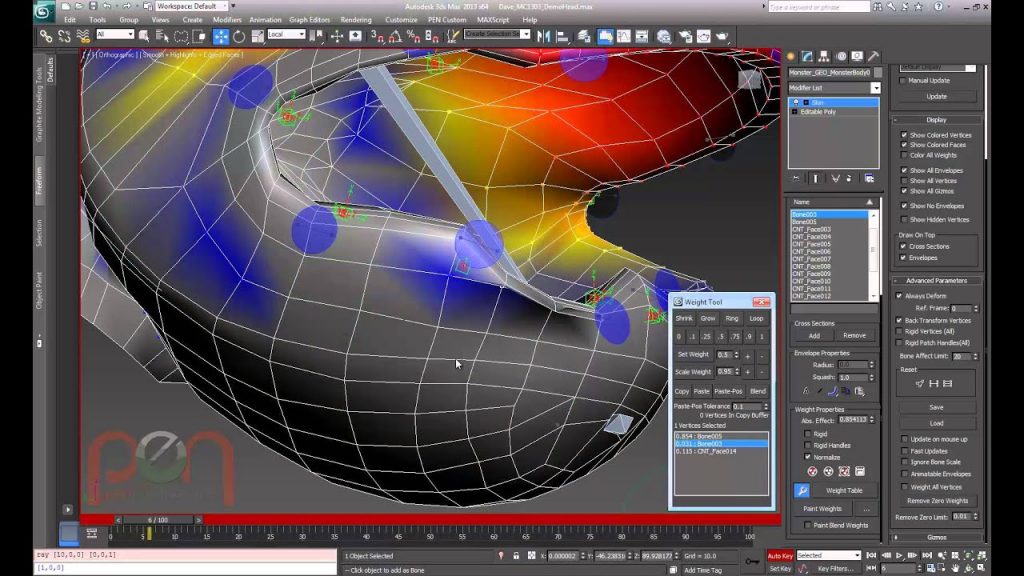
Task: Click the Blend button in Weight Tool
Action: 758,391
